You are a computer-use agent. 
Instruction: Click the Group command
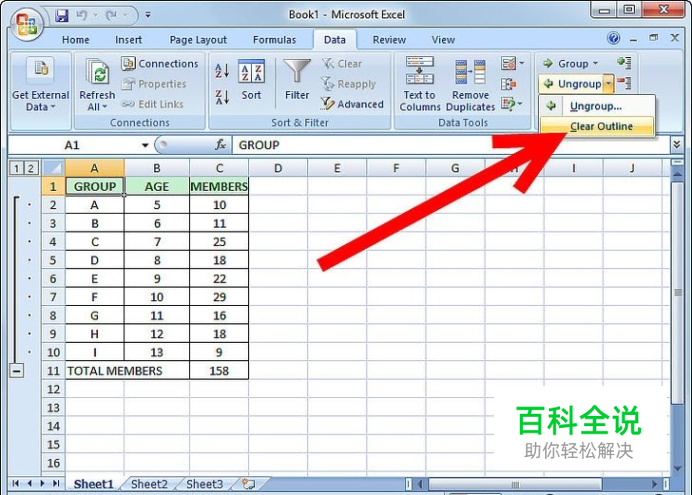[566, 64]
